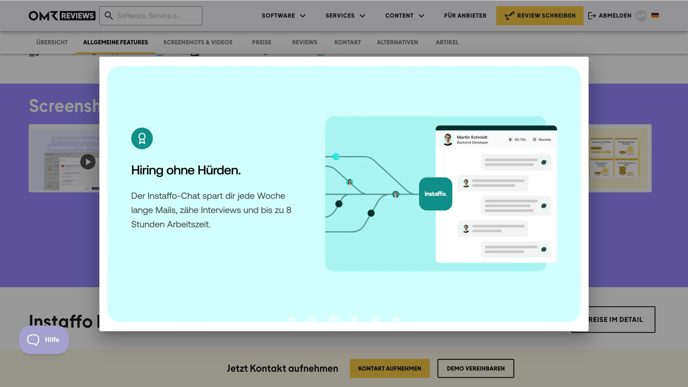This screenshot has height=387, width=688.
Task: Go to the Artikel tab
Action: pyautogui.click(x=447, y=42)
